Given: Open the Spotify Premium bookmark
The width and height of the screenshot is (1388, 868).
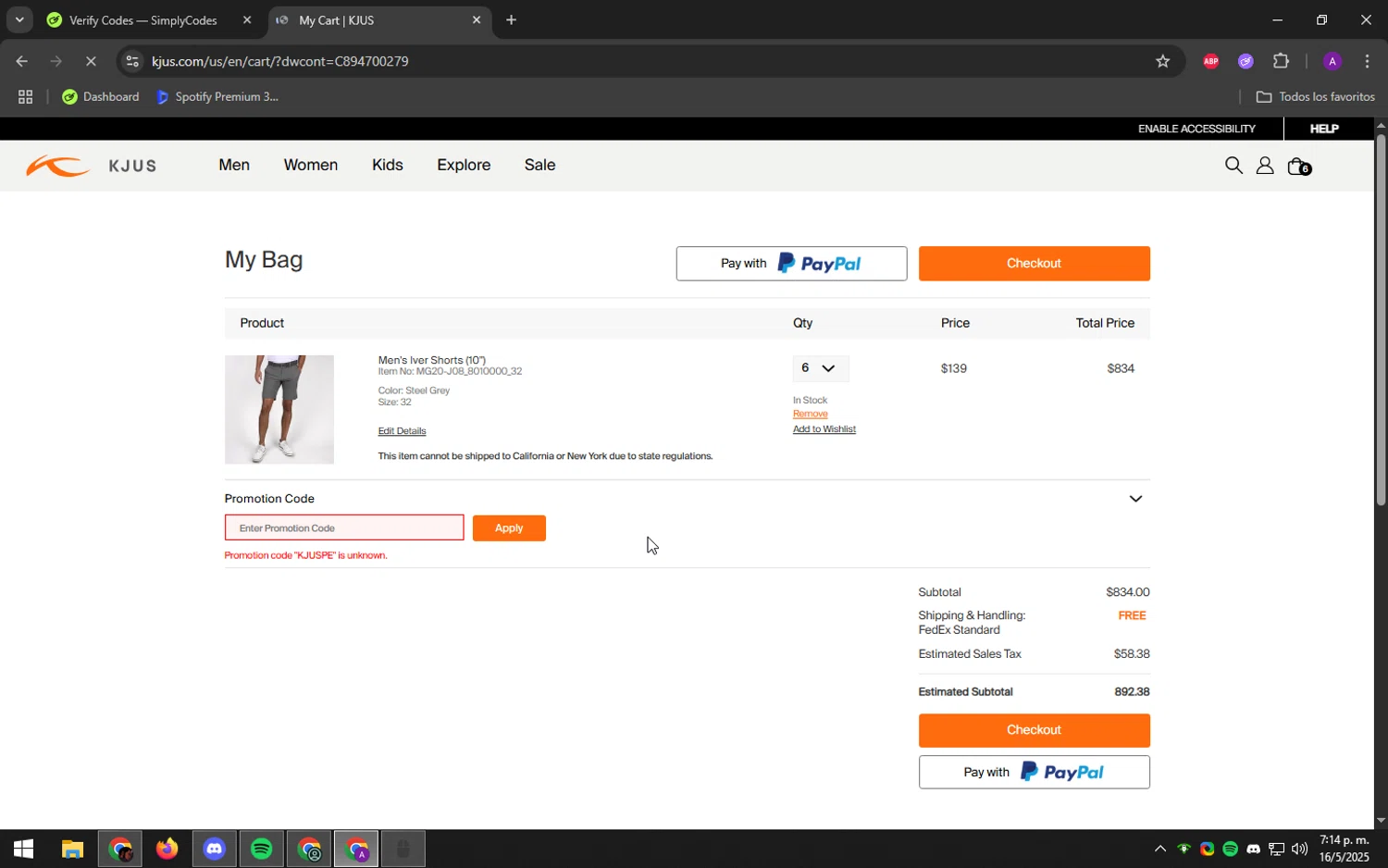Looking at the screenshot, I should (217, 96).
